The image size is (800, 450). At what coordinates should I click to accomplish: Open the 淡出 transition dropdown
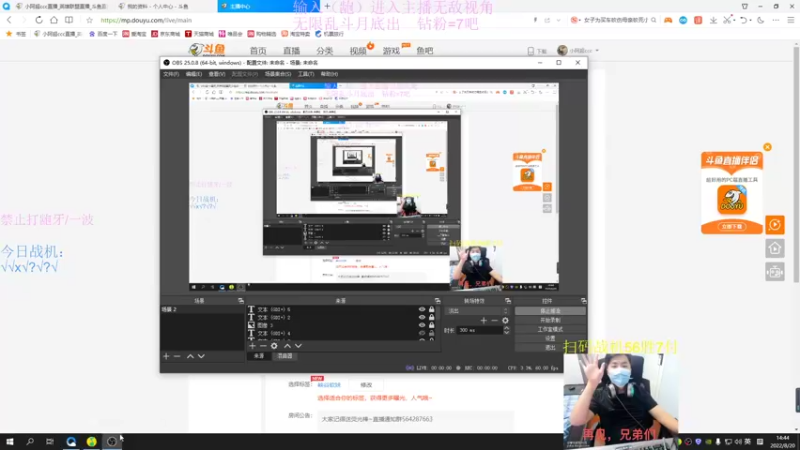478,311
